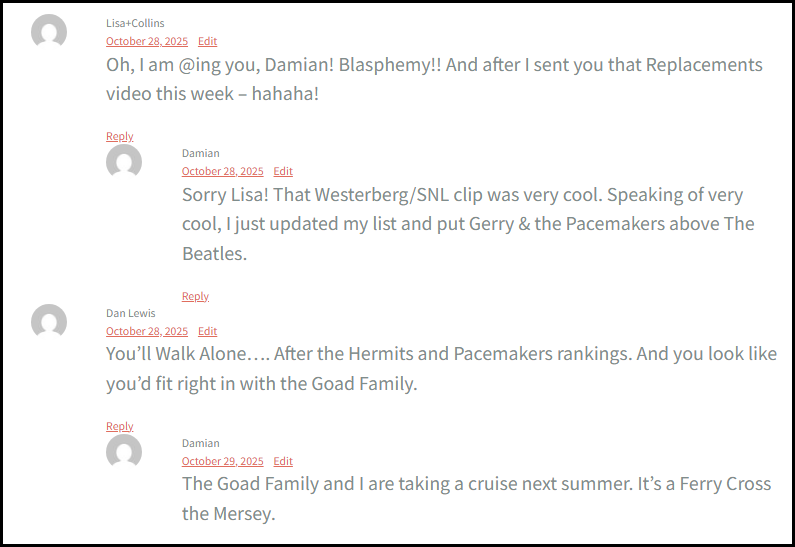795x547 pixels.
Task: Open the date link on Lisa+Collins's comment
Action: (146, 41)
